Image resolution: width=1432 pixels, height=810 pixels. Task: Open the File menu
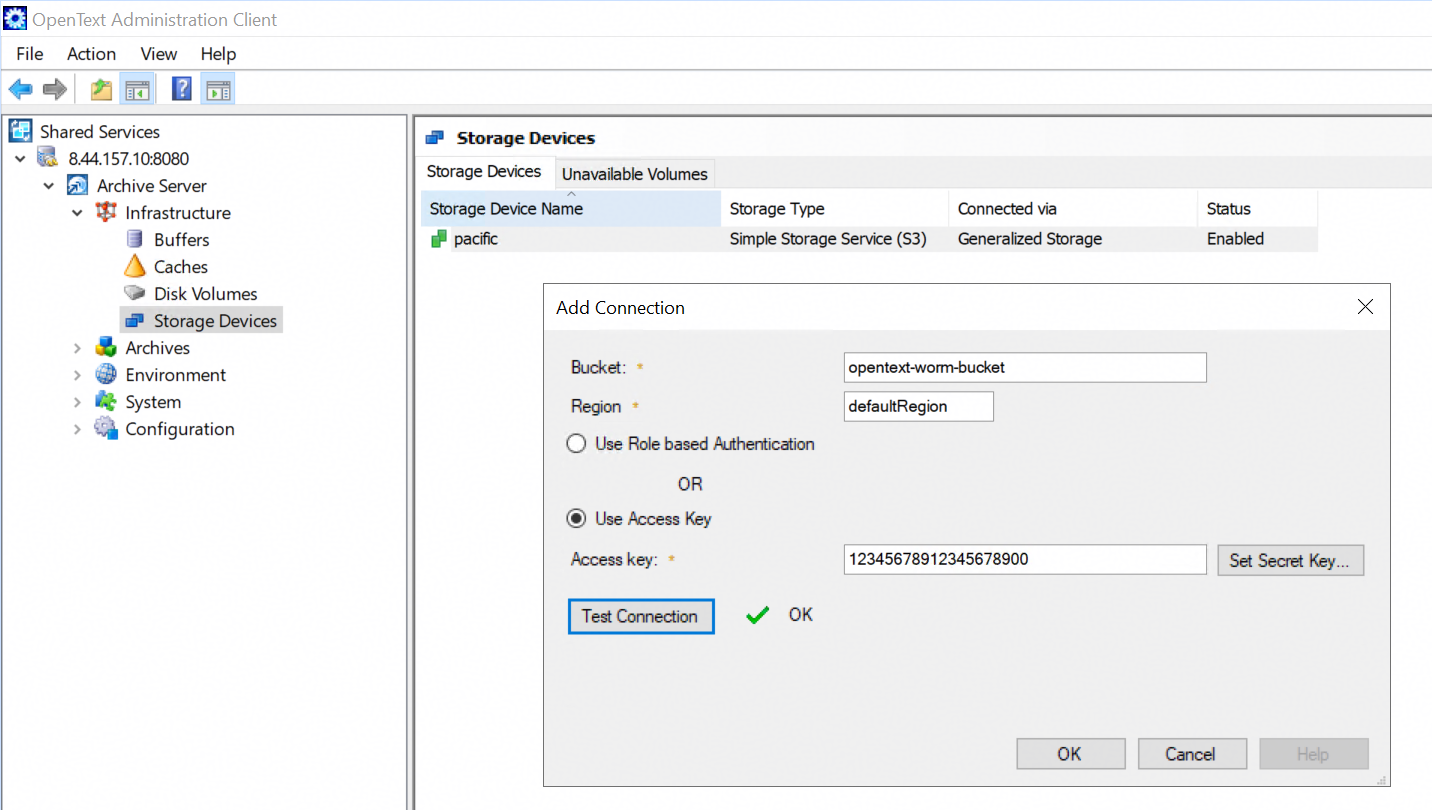(30, 54)
